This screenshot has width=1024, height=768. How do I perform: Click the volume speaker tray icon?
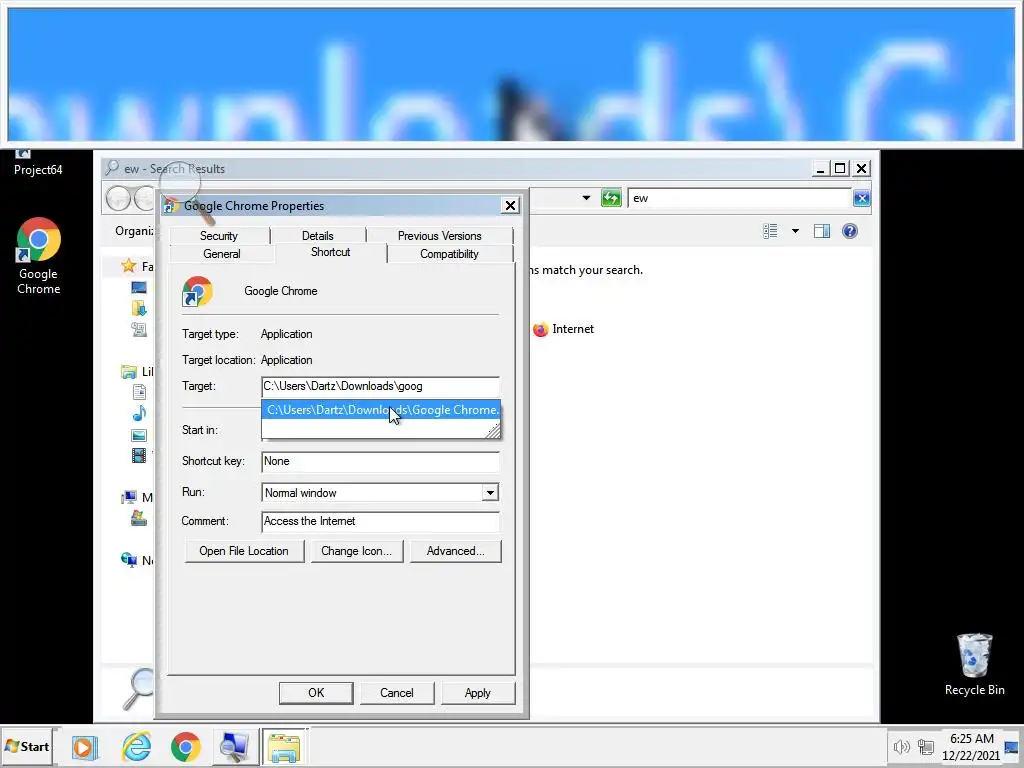[901, 746]
